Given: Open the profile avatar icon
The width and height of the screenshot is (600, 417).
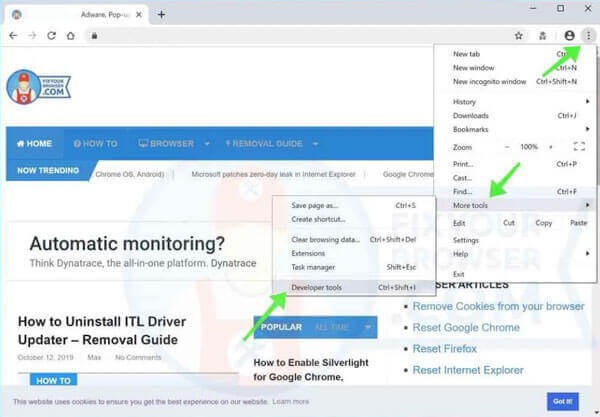Looking at the screenshot, I should pyautogui.click(x=569, y=36).
